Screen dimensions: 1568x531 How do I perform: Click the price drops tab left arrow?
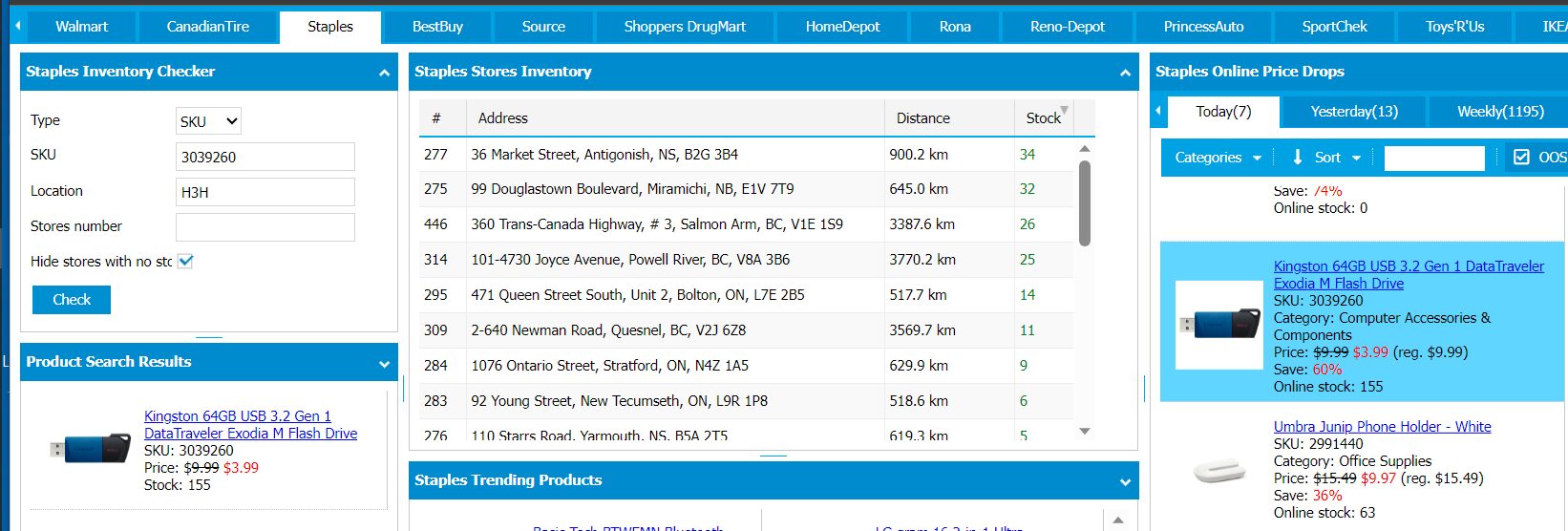pyautogui.click(x=1158, y=112)
